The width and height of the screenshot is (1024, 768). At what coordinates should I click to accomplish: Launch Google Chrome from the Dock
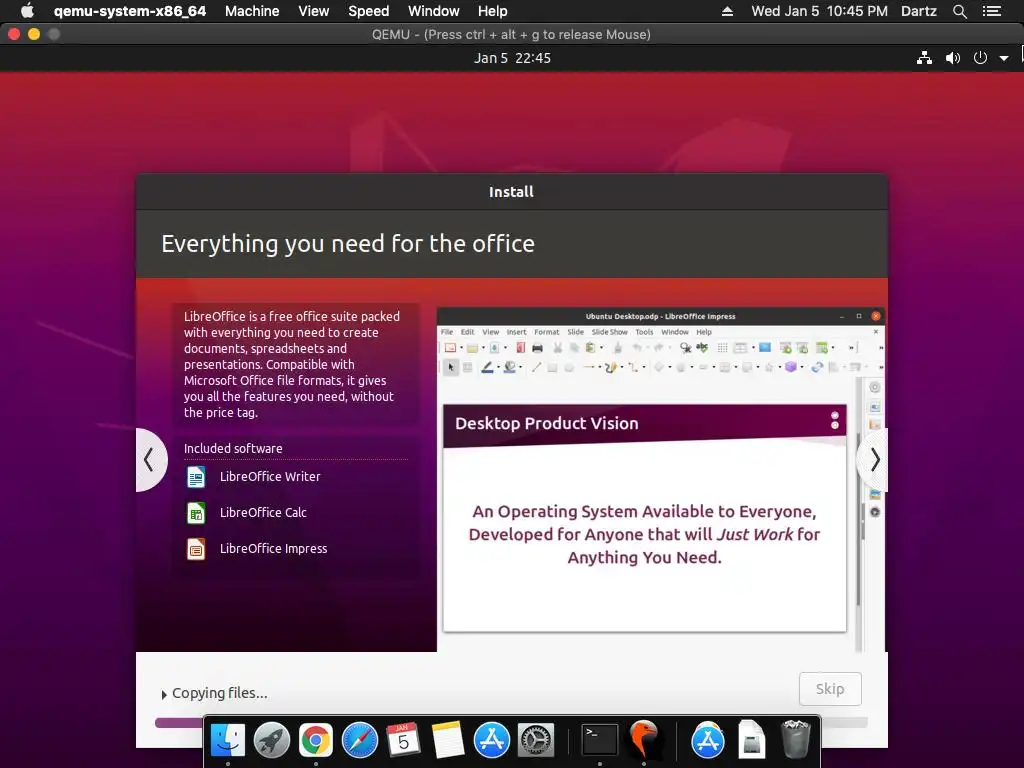click(x=315, y=740)
